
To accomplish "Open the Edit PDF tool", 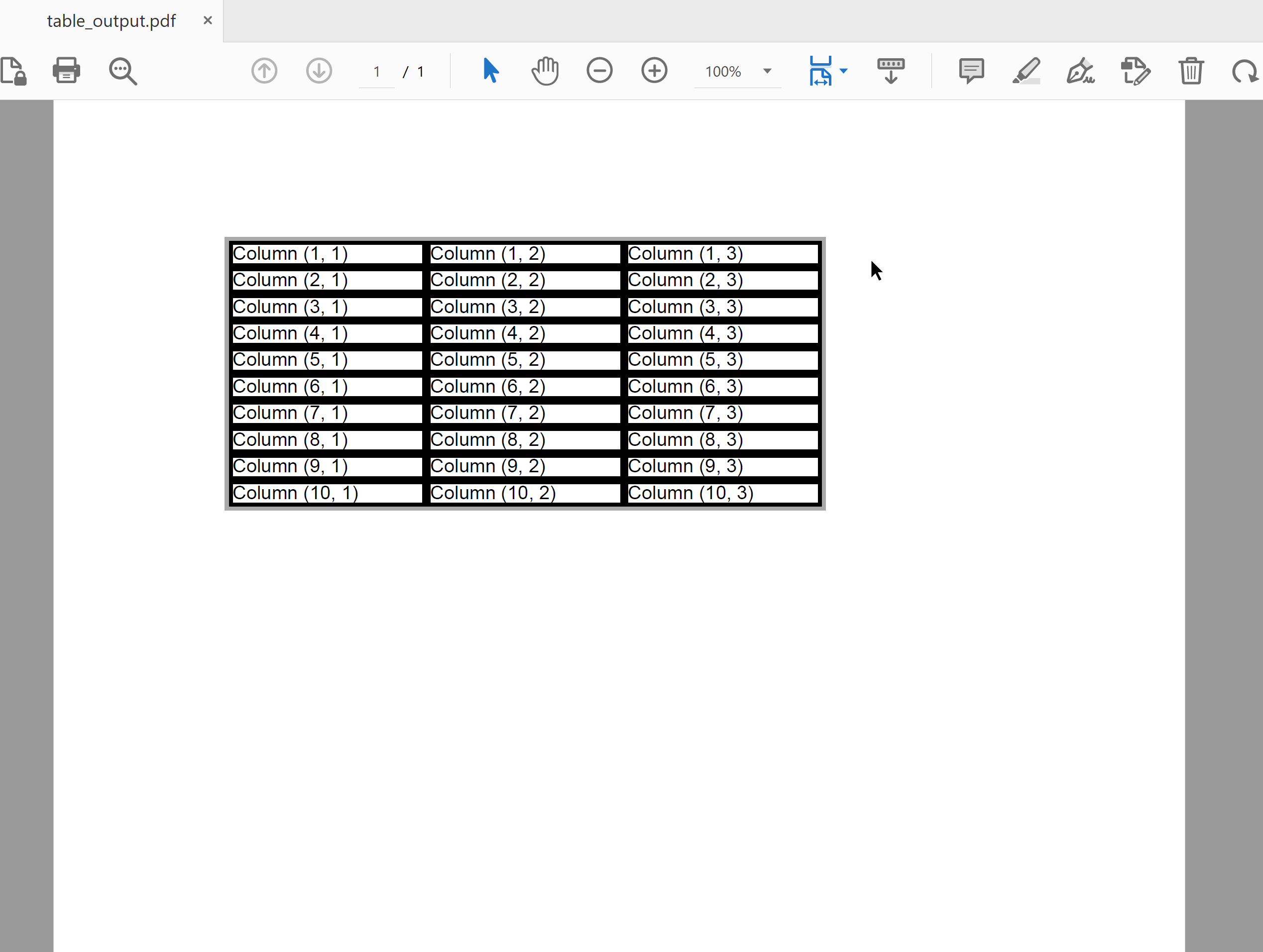I will point(1135,71).
